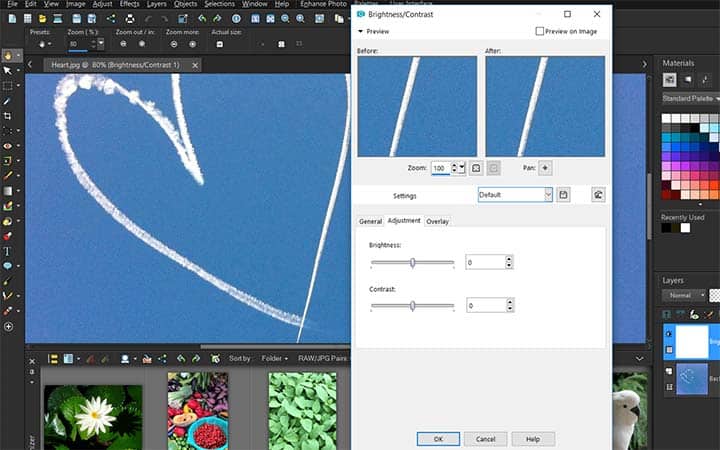The image size is (720, 450).
Task: Click the Save preset disk icon beside Settings
Action: click(563, 195)
